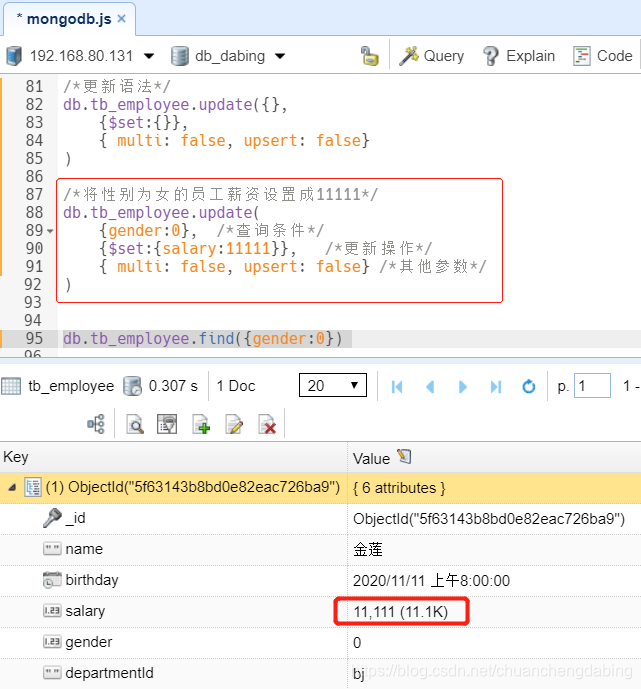The width and height of the screenshot is (641, 689).
Task: Click the 1 Doc count label
Action: 236,386
